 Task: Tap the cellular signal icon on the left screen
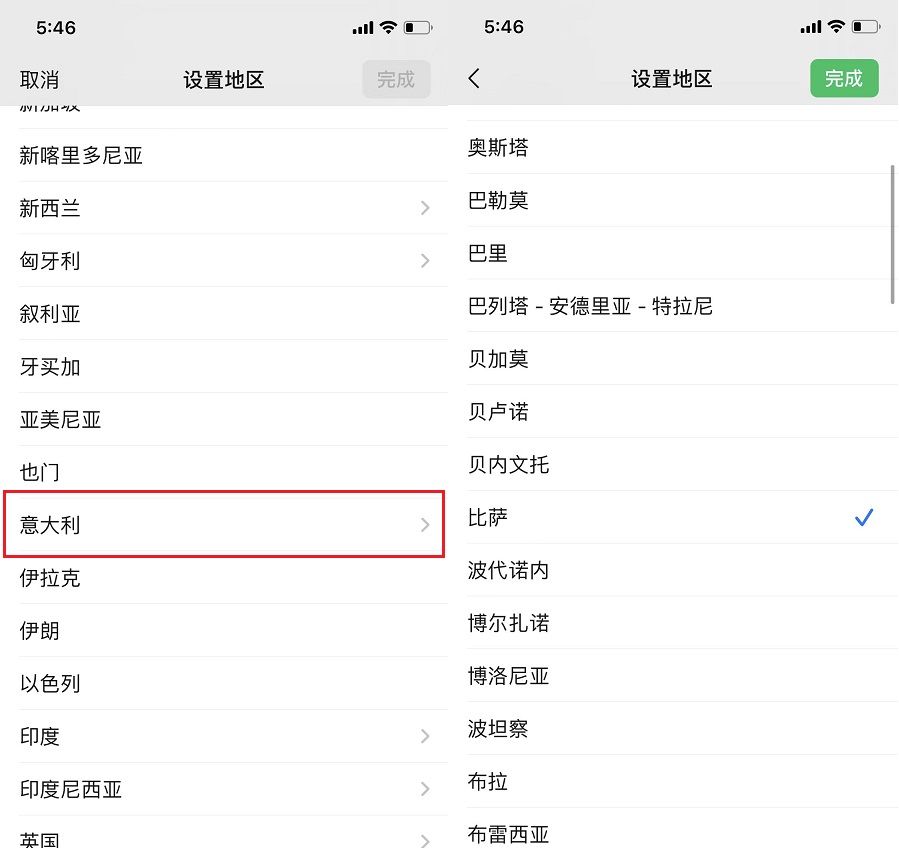point(362,28)
